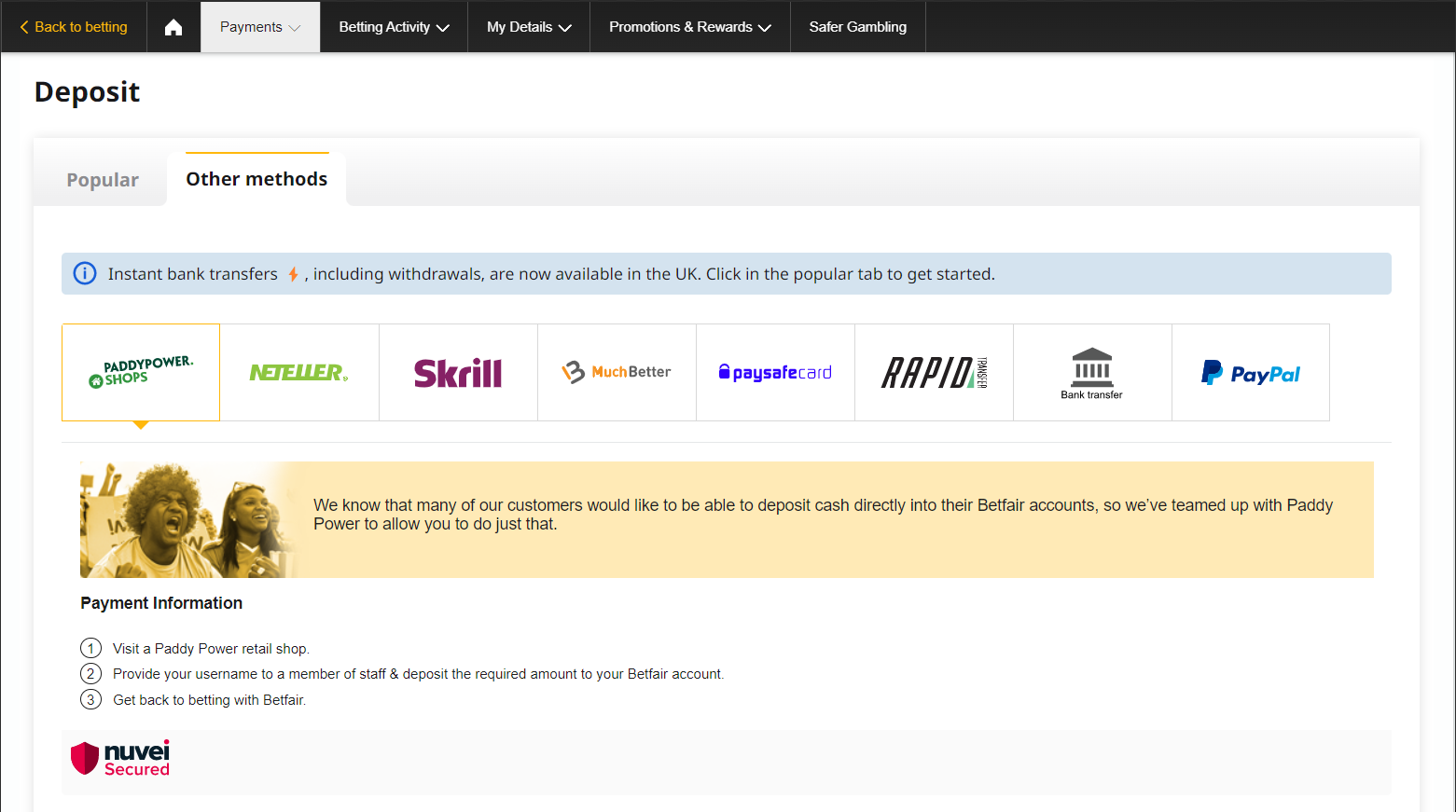Screen dimensions: 1456x812
Task: Expand the Betting Activity menu
Action: pos(394,27)
